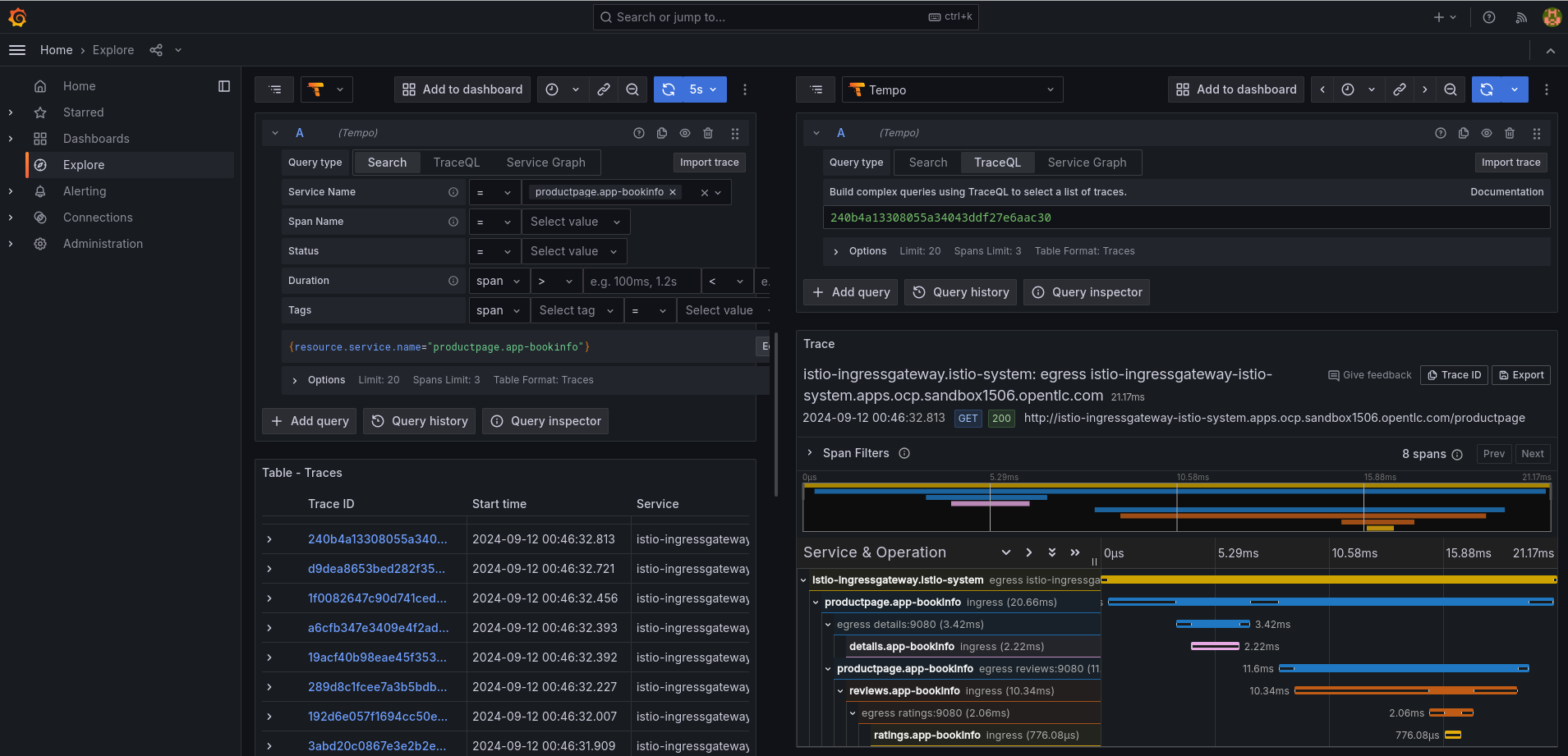The width and height of the screenshot is (1568, 756).
Task: Open the news RSS feed icon
Action: coord(1521,17)
